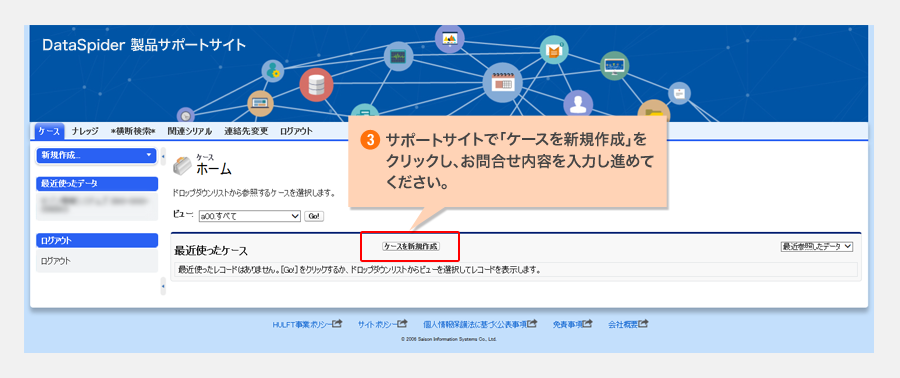
Task: Open the ビュー dropdown showing a00.すべて
Action: 249,216
